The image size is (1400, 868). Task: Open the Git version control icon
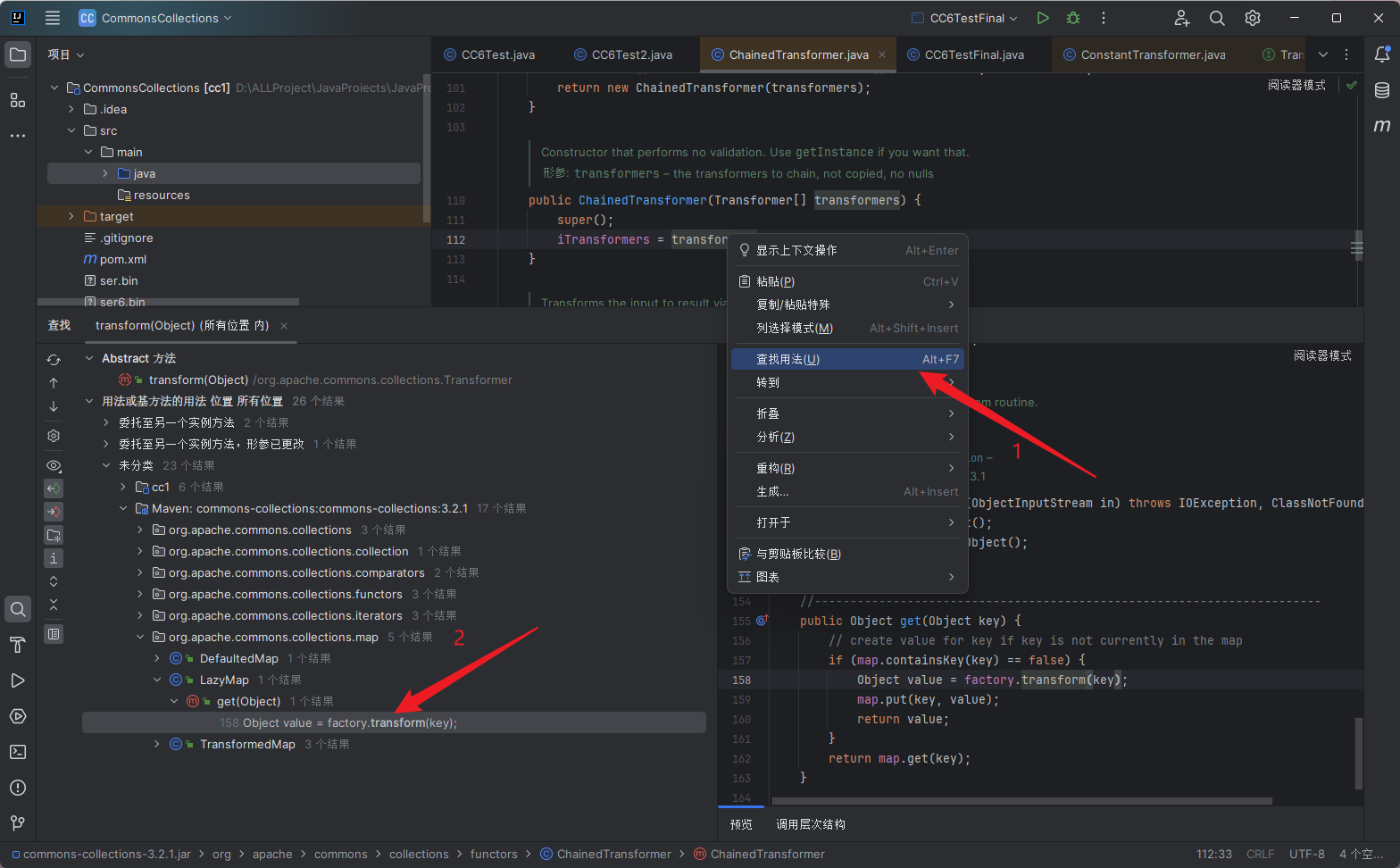[18, 822]
